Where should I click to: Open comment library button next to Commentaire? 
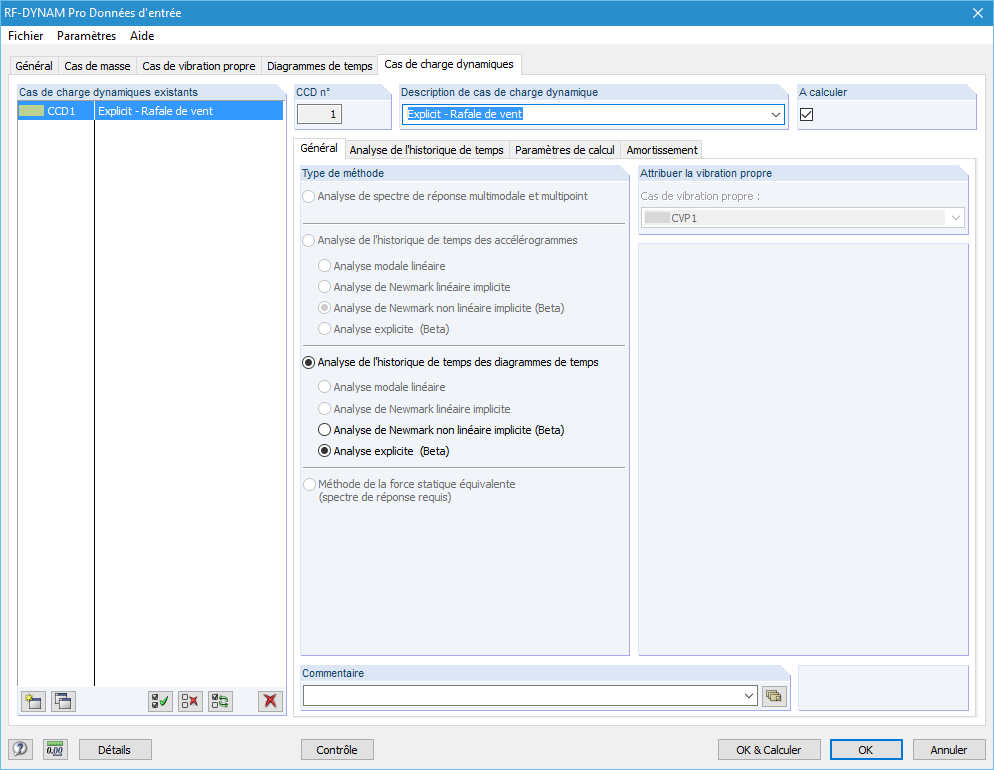[774, 696]
